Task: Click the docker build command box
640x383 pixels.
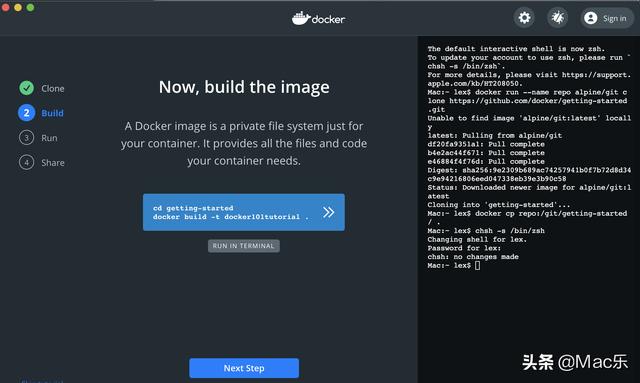Action: click(244, 212)
